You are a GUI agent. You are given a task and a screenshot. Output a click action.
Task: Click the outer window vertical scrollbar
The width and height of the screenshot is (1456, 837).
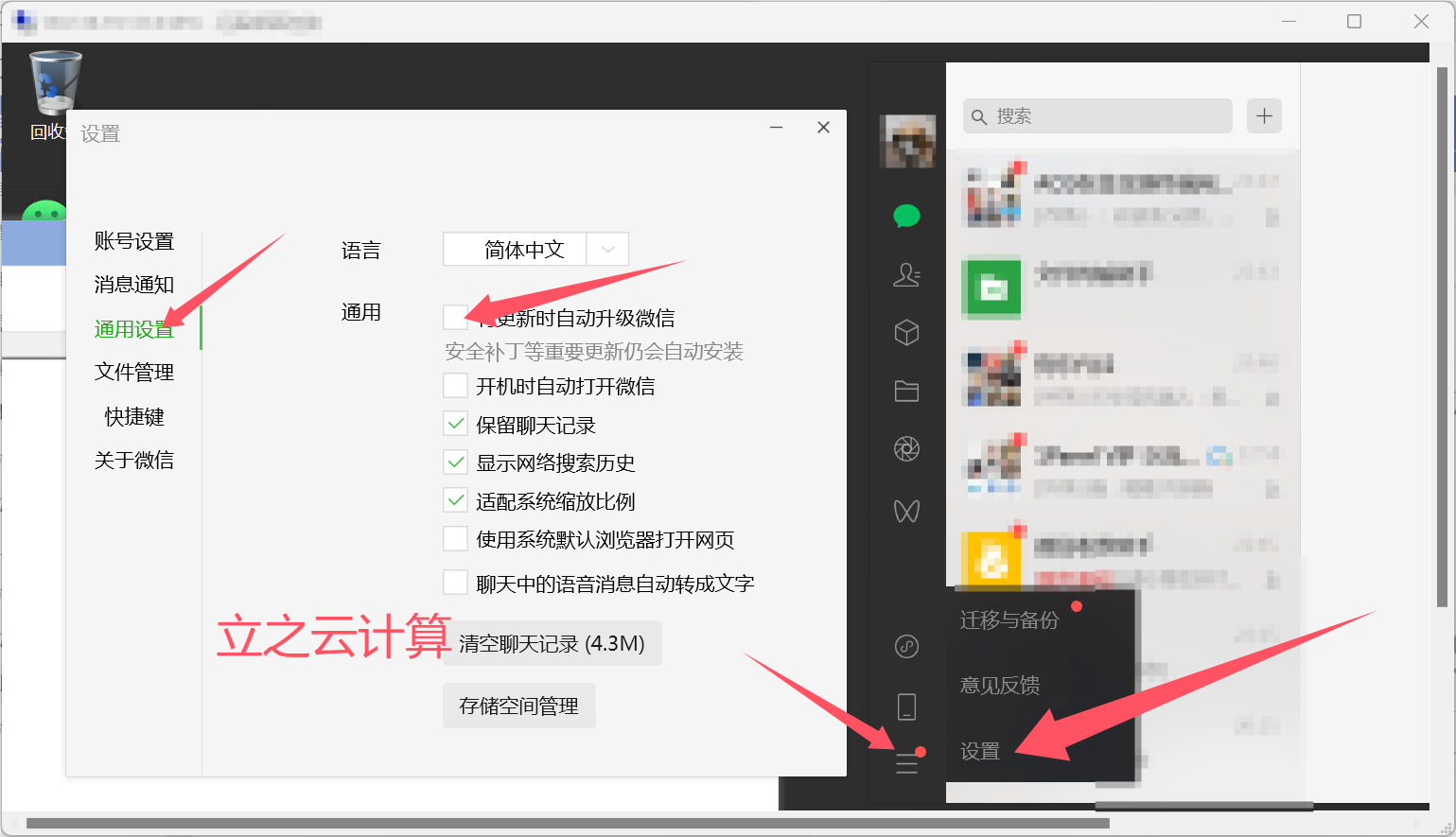click(1442, 337)
